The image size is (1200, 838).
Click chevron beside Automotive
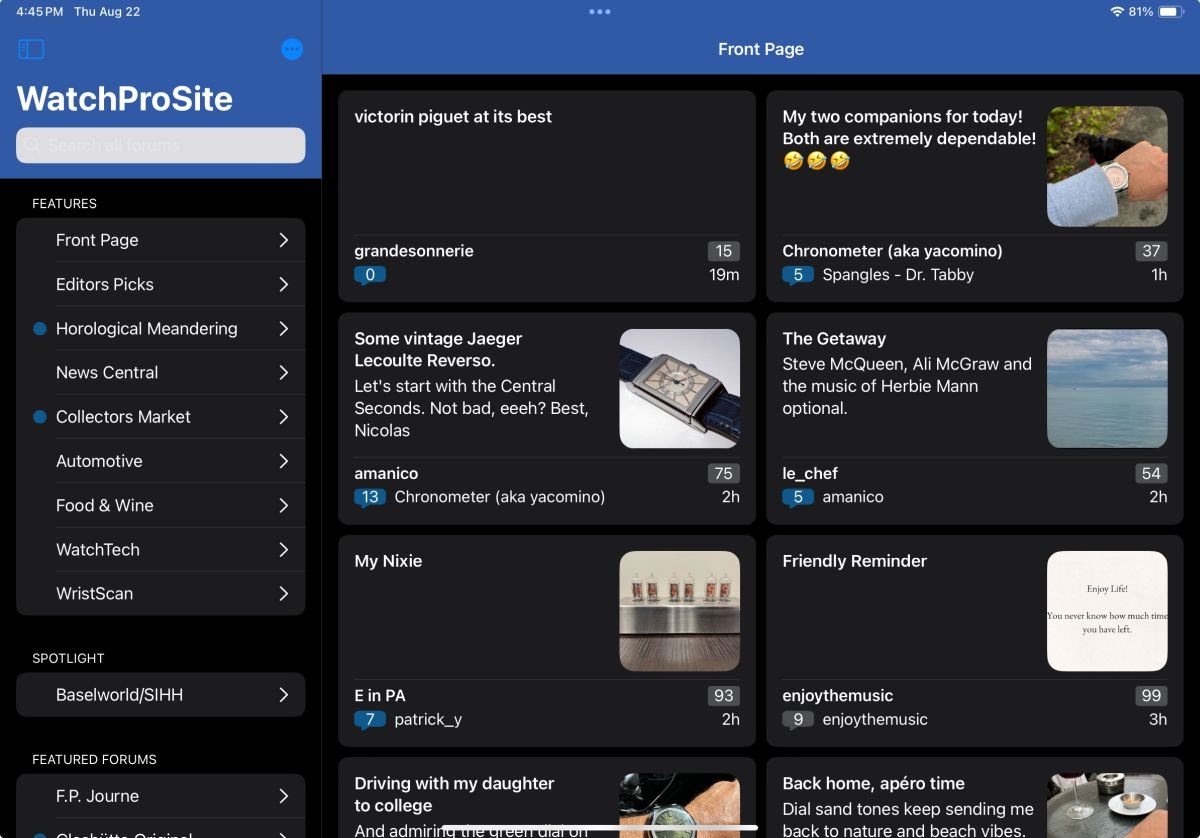[284, 461]
